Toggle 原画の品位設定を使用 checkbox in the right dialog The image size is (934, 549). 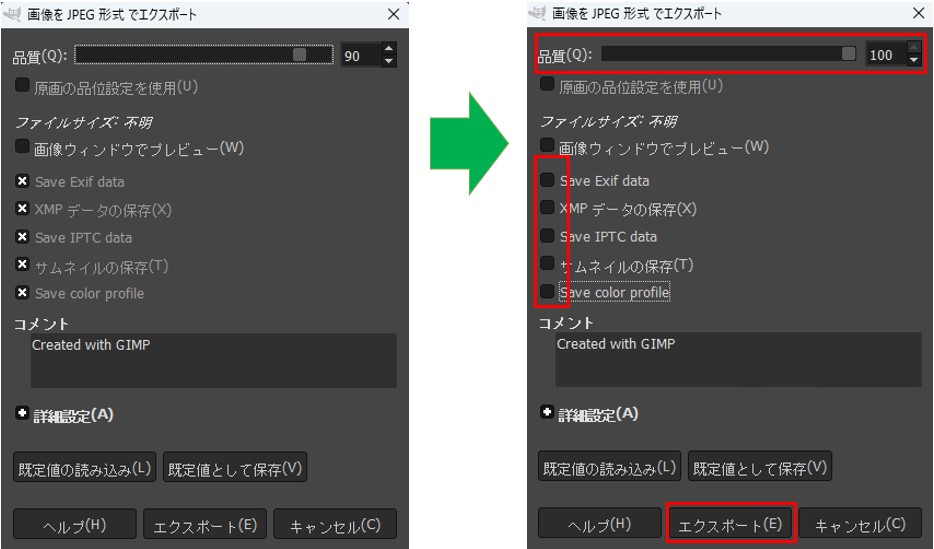[x=547, y=84]
